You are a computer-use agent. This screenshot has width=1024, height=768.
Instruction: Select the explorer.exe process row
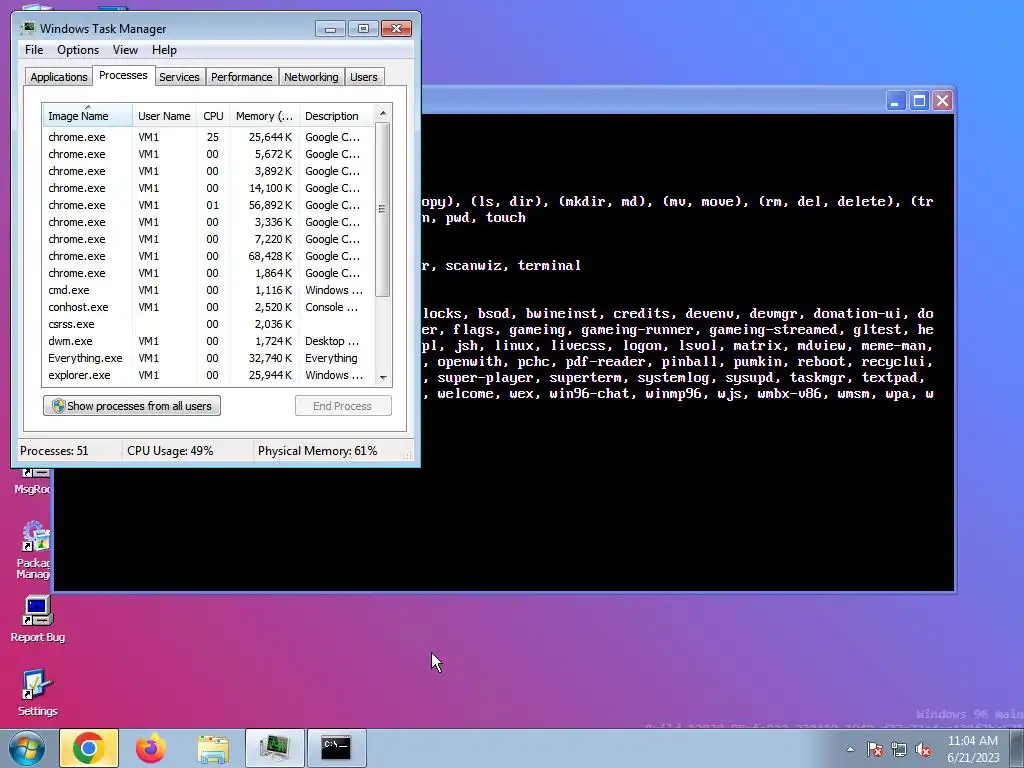208,375
